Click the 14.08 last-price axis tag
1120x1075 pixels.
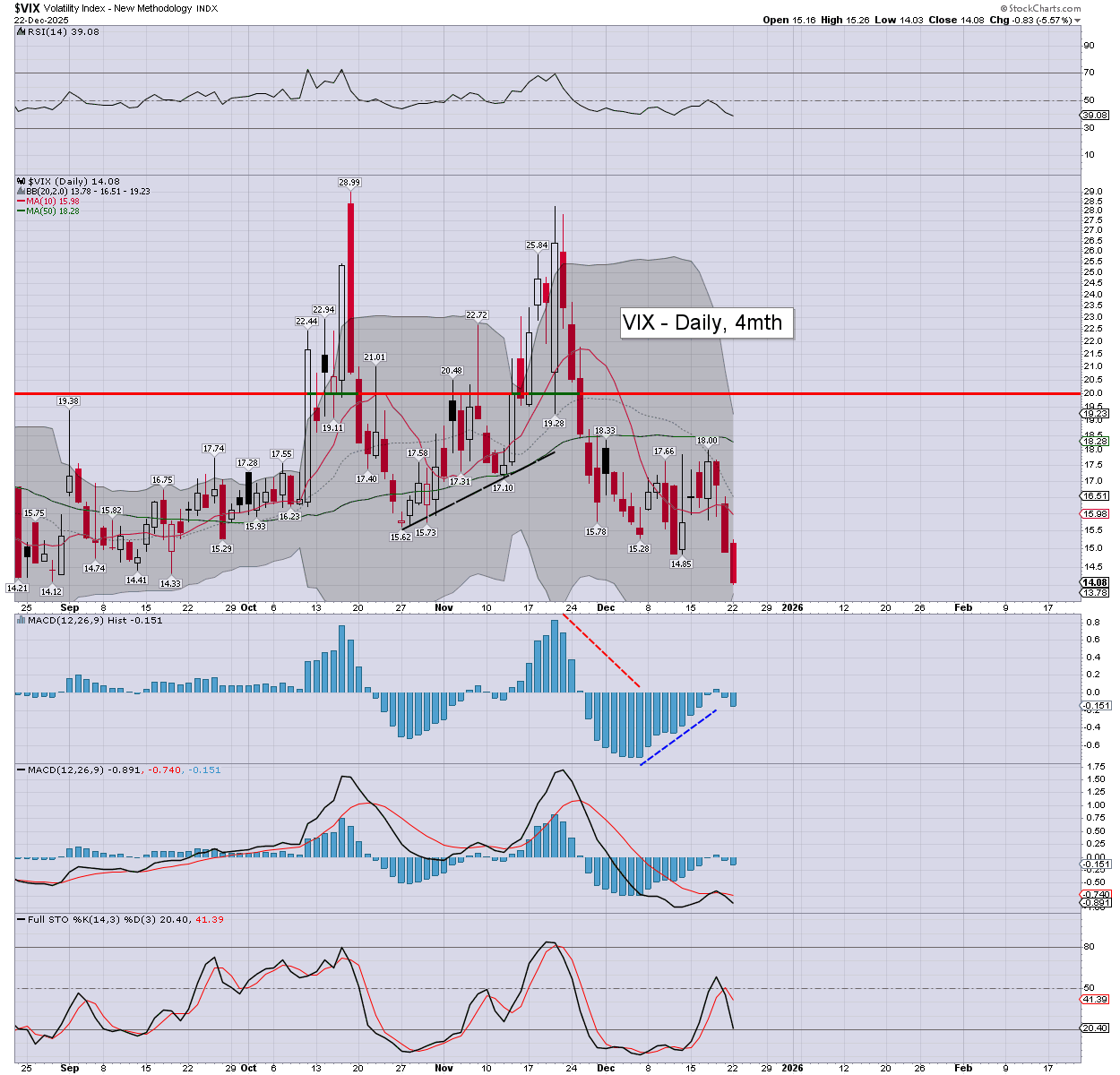(x=1095, y=582)
